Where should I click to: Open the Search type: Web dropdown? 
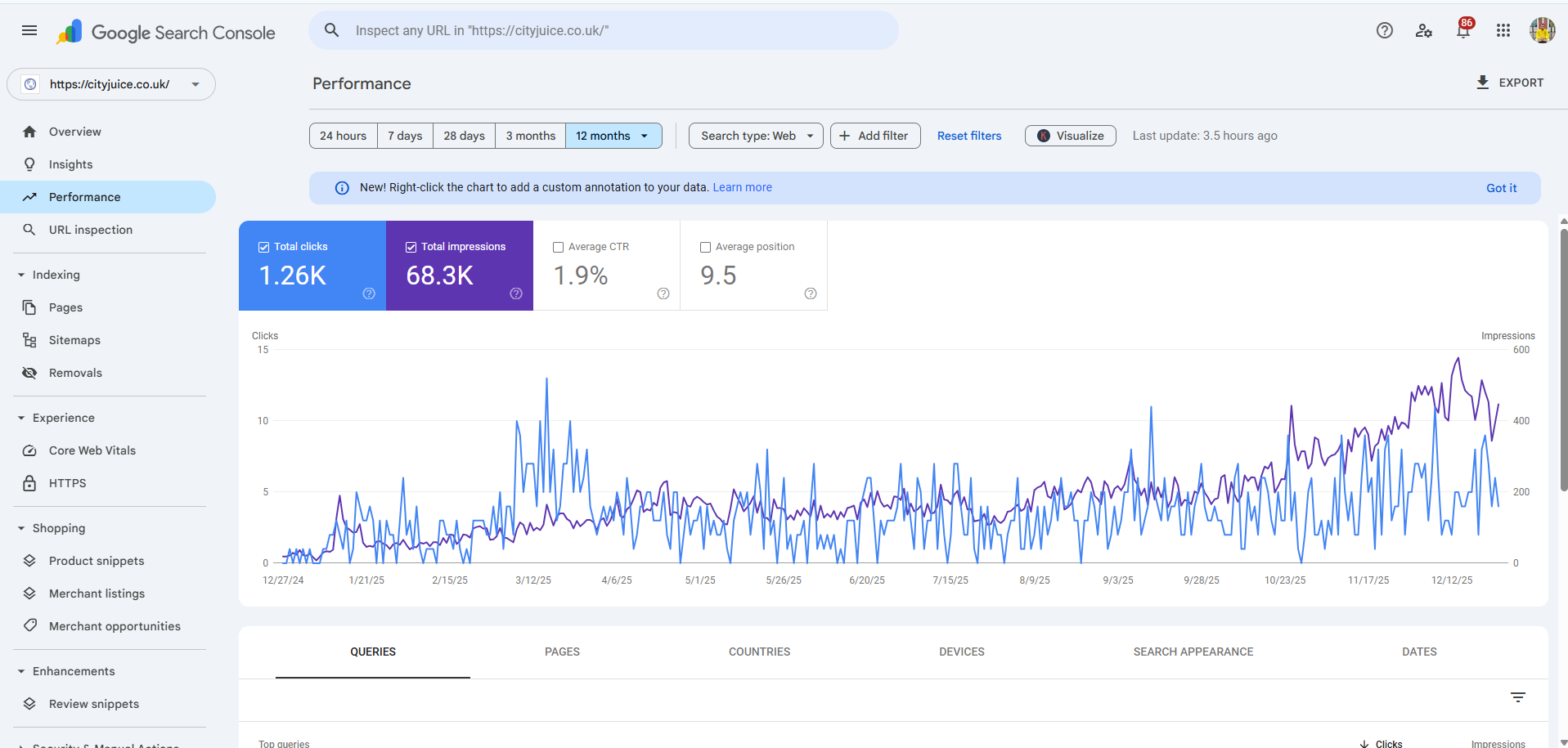756,136
